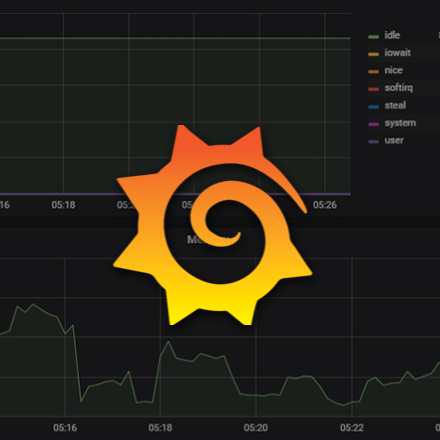The height and width of the screenshot is (440, 440).
Task: Click the Grafana sun logo
Action: [213, 225]
